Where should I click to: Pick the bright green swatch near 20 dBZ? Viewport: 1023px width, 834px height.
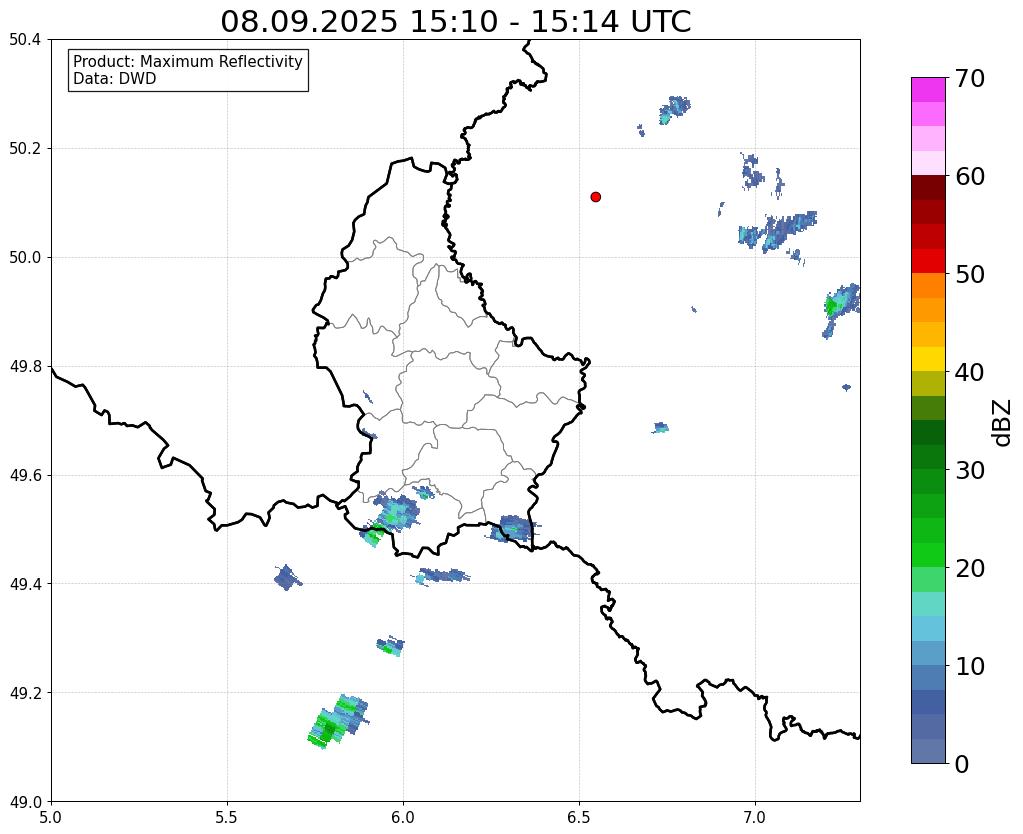pyautogui.click(x=928, y=555)
